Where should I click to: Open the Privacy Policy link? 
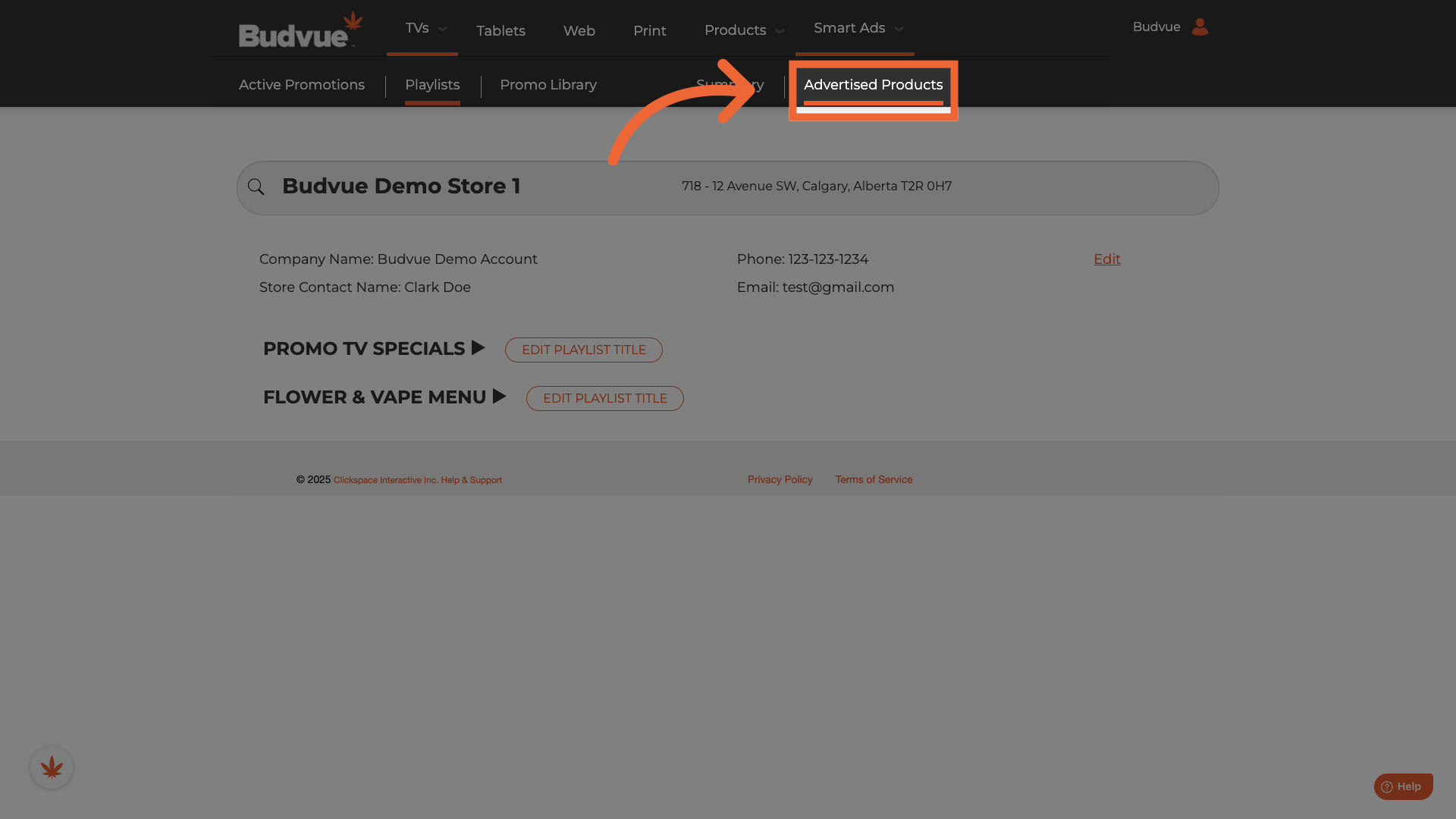(780, 479)
